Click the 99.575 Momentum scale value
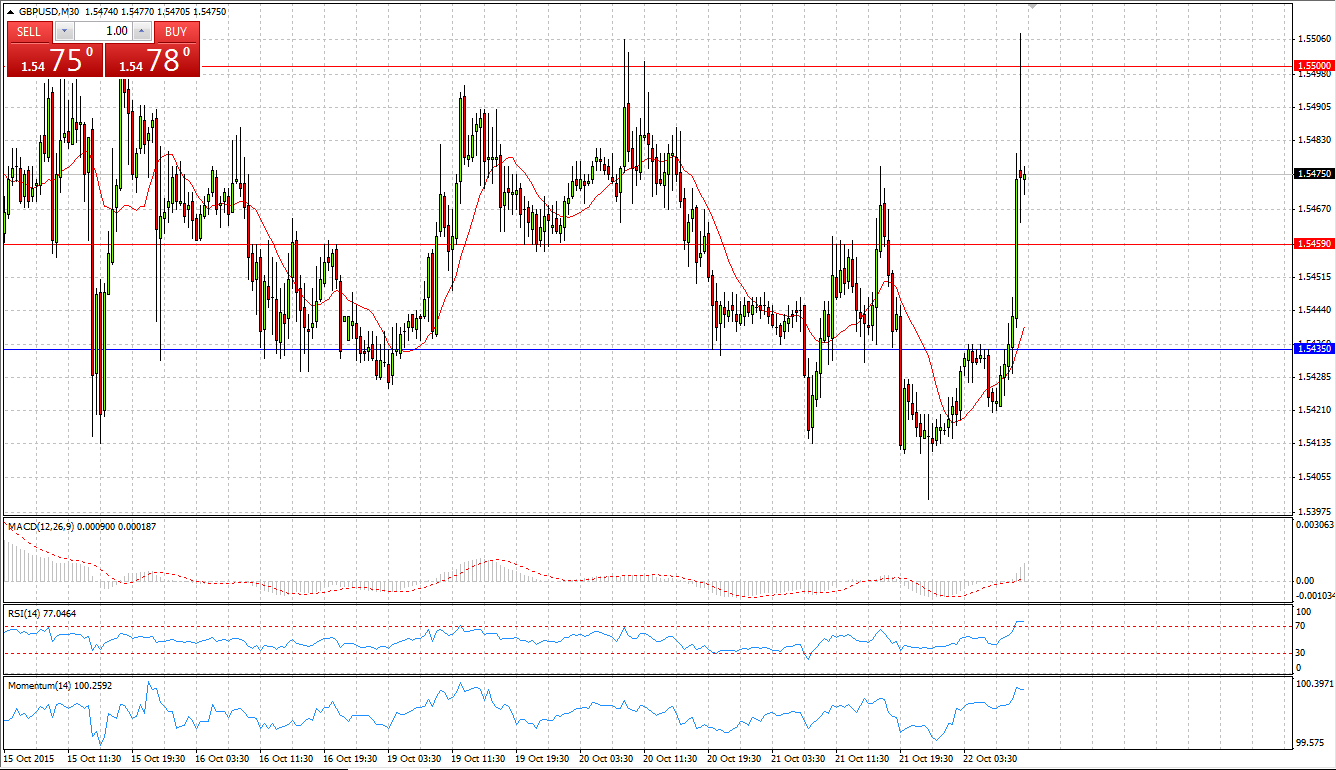The image size is (1336, 770). tap(1311, 743)
